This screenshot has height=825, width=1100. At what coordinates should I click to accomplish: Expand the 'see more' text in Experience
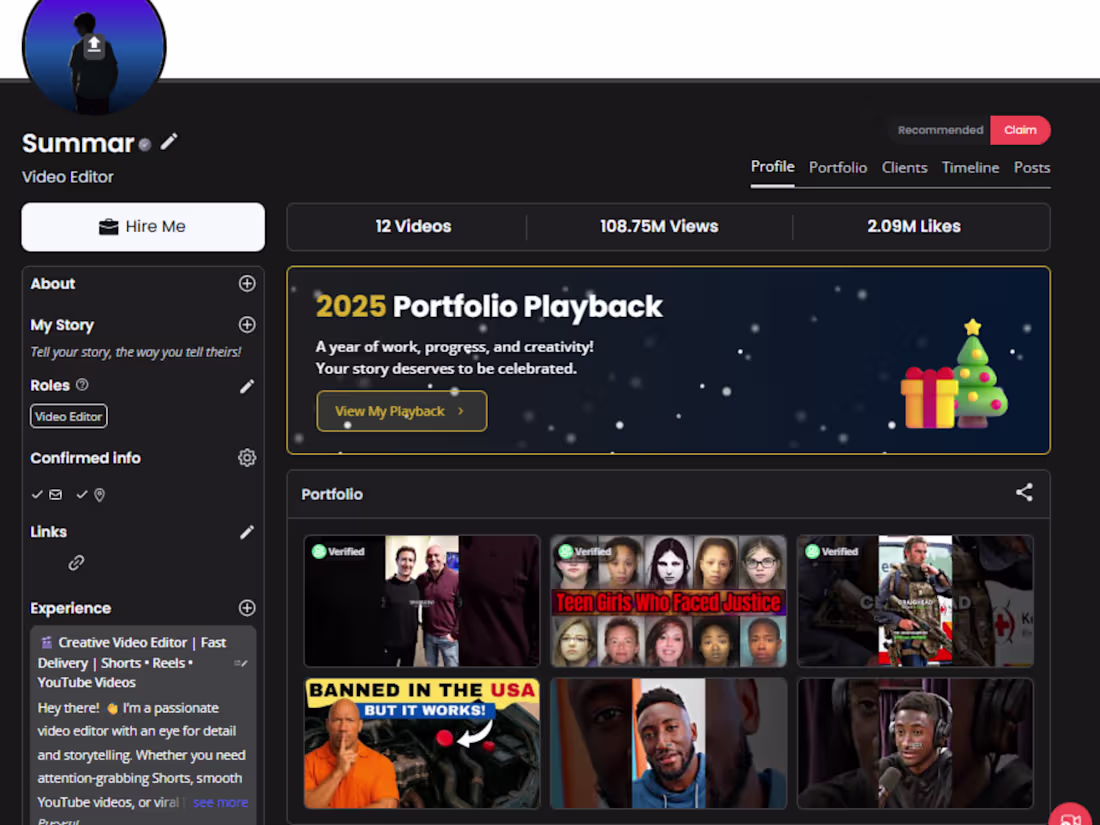220,802
